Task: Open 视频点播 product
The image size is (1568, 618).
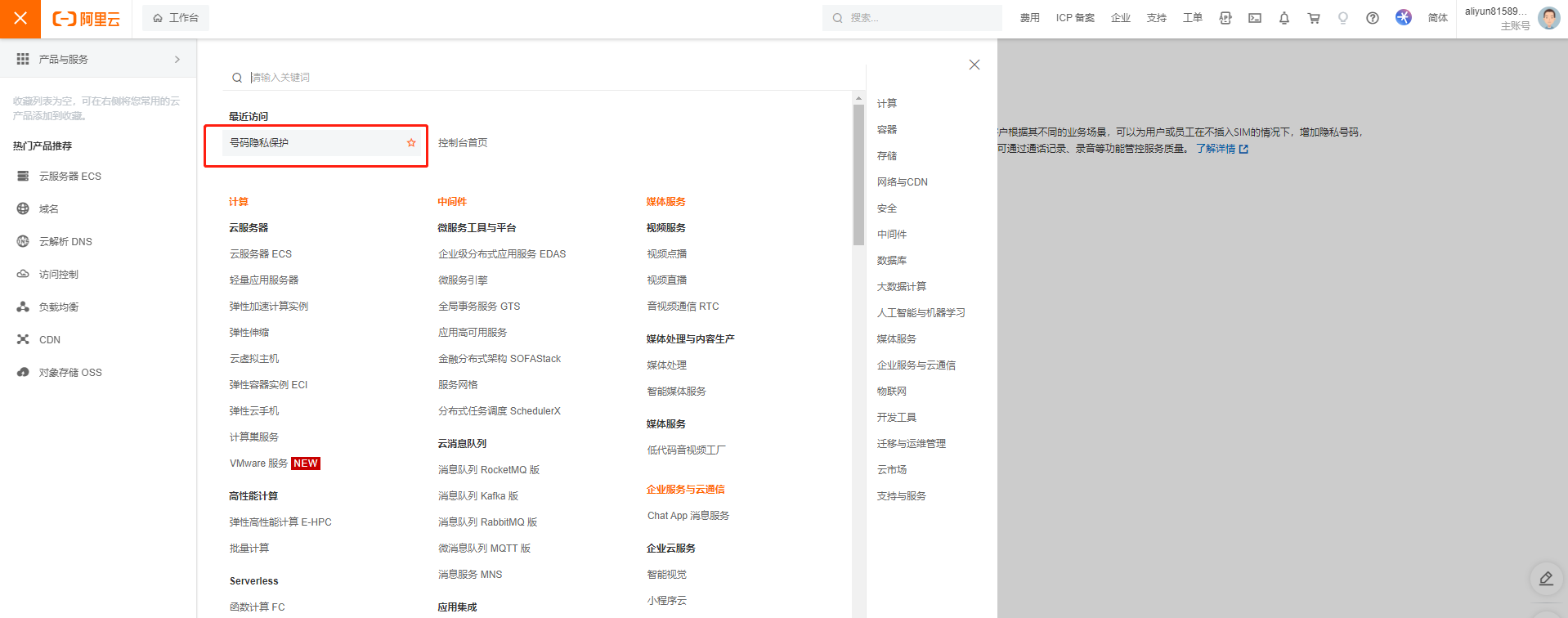Action: point(667,254)
